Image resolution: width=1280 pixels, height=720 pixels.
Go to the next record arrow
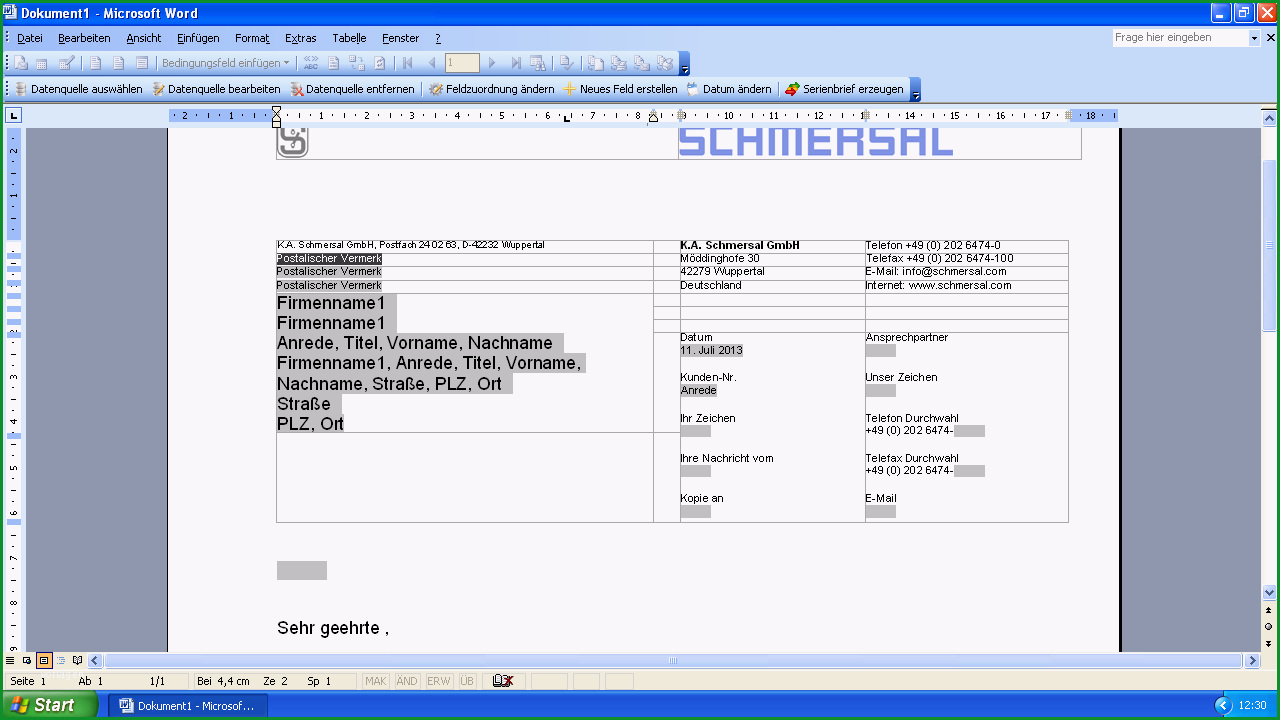[x=492, y=63]
